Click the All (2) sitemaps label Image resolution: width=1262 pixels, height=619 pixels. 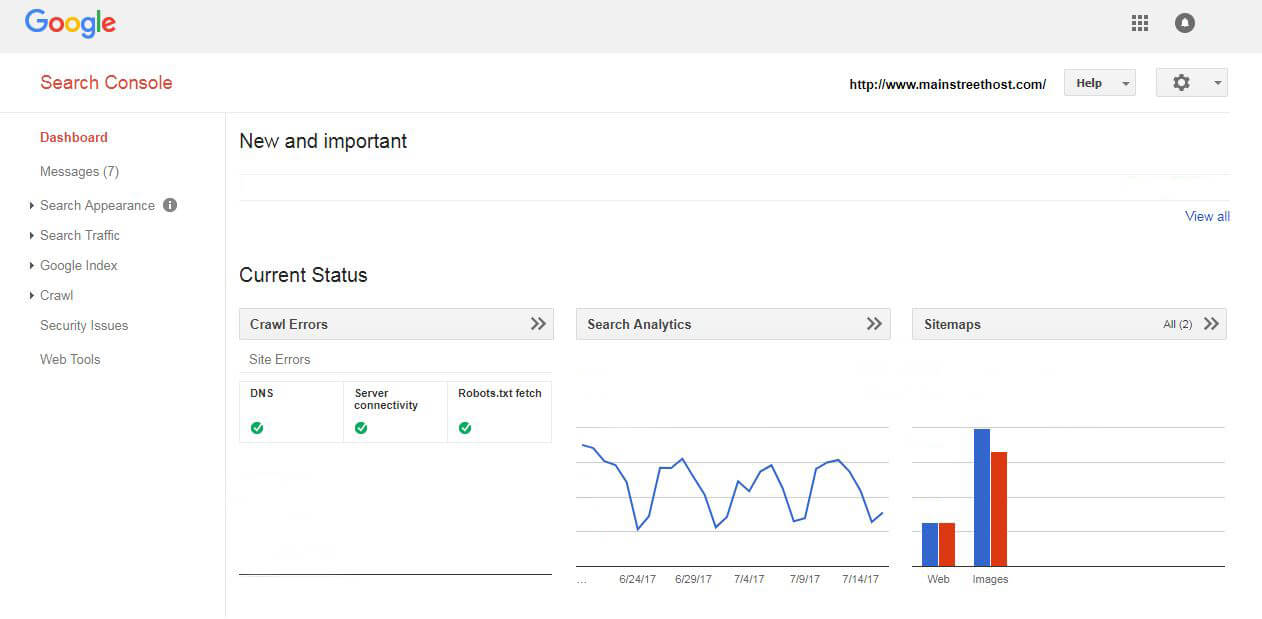tap(1177, 324)
